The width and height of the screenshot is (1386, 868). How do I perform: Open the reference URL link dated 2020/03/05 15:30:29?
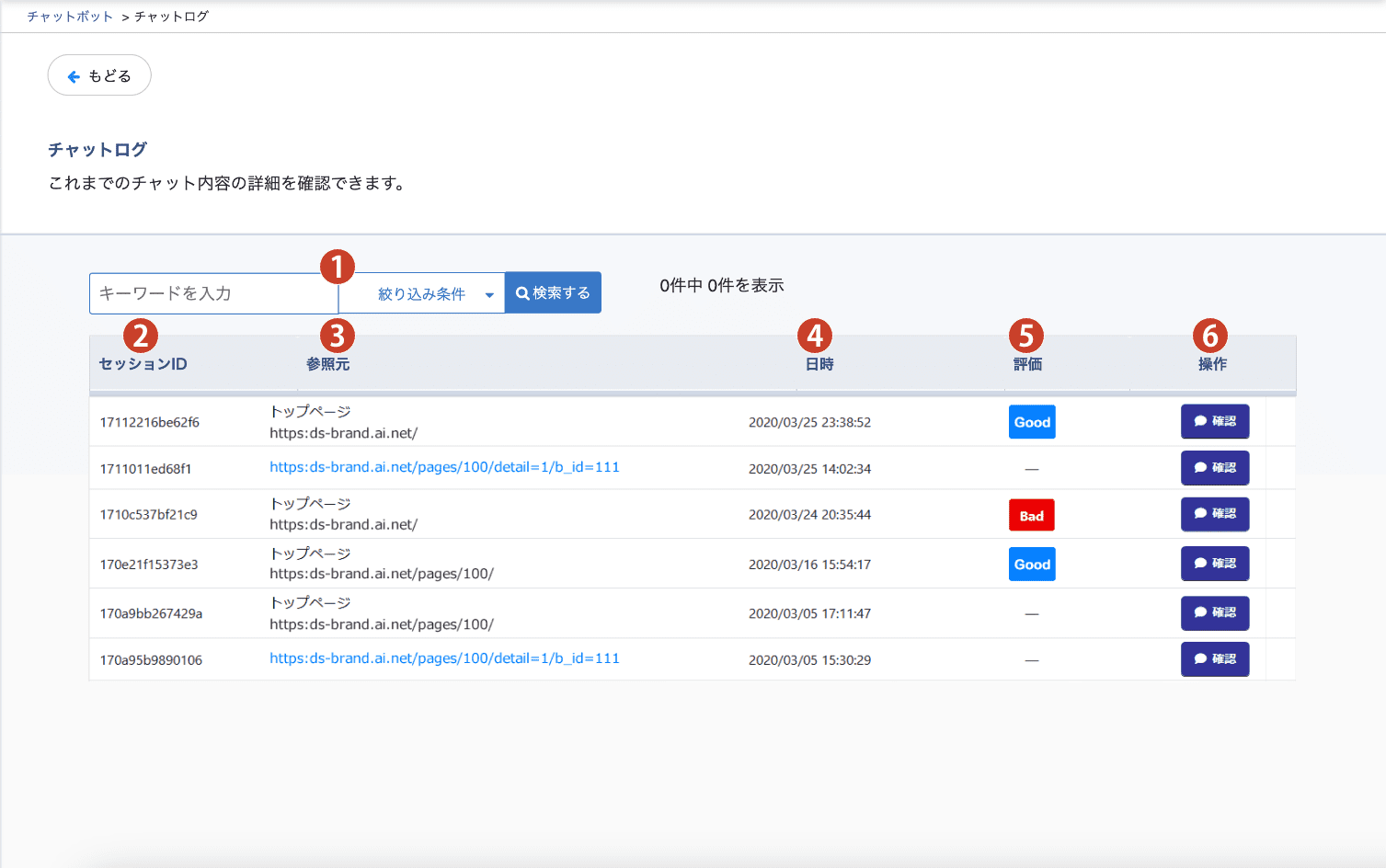click(x=444, y=658)
